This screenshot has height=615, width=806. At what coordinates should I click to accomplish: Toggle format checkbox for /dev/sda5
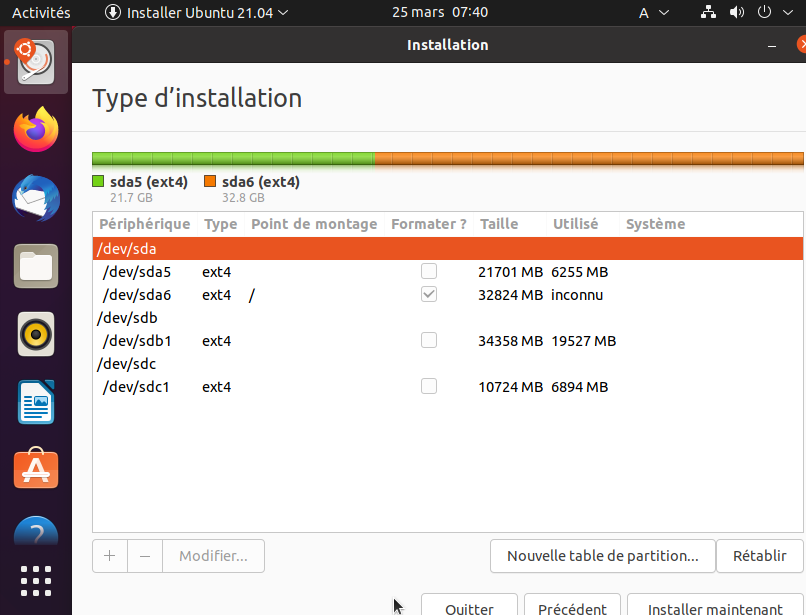tap(429, 271)
